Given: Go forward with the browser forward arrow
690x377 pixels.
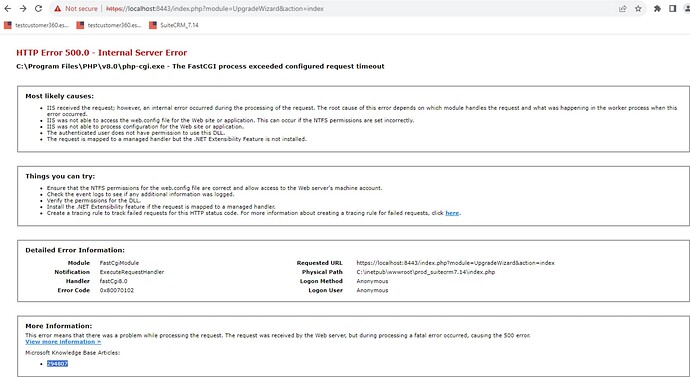Looking at the screenshot, I should coord(23,9).
